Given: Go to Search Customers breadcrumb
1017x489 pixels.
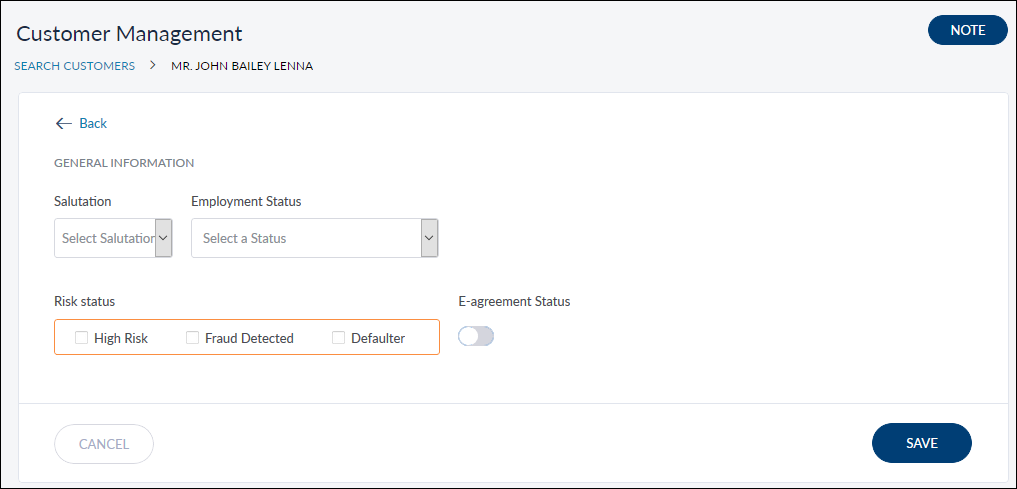Looking at the screenshot, I should (x=75, y=66).
